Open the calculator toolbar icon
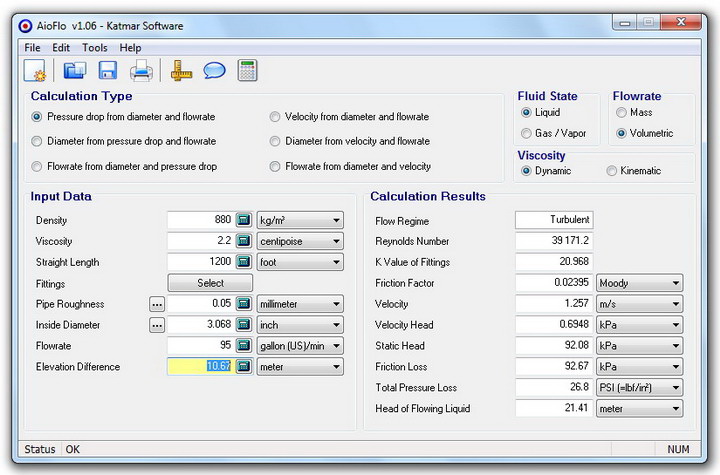This screenshot has height=475, width=720. (x=248, y=71)
